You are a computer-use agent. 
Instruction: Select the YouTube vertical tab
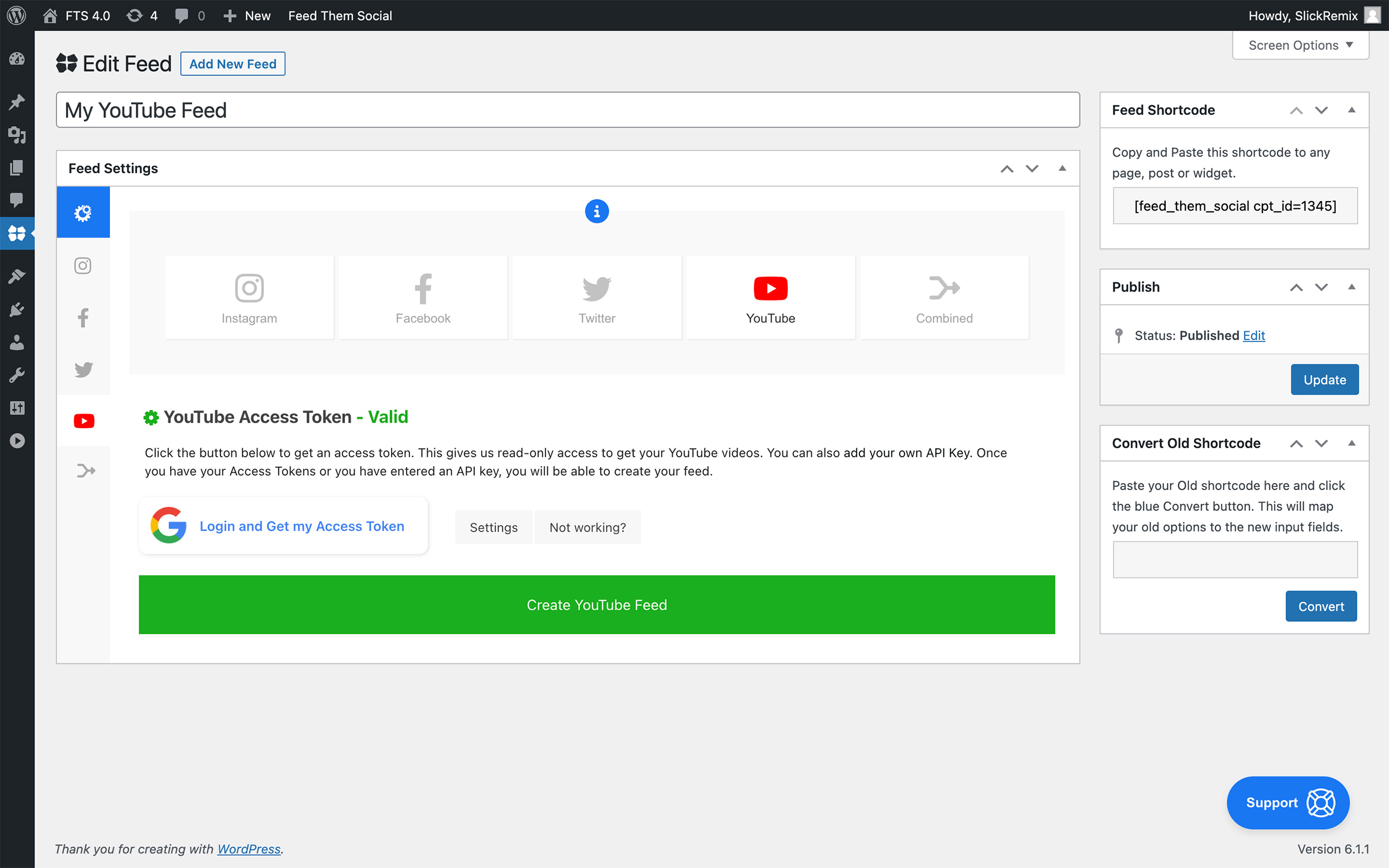point(84,421)
